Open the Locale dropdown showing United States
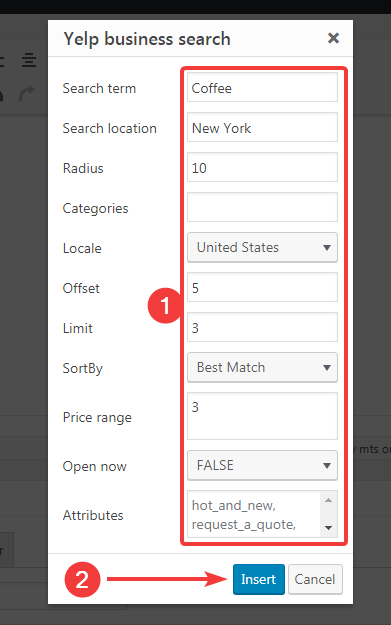 pyautogui.click(x=262, y=248)
